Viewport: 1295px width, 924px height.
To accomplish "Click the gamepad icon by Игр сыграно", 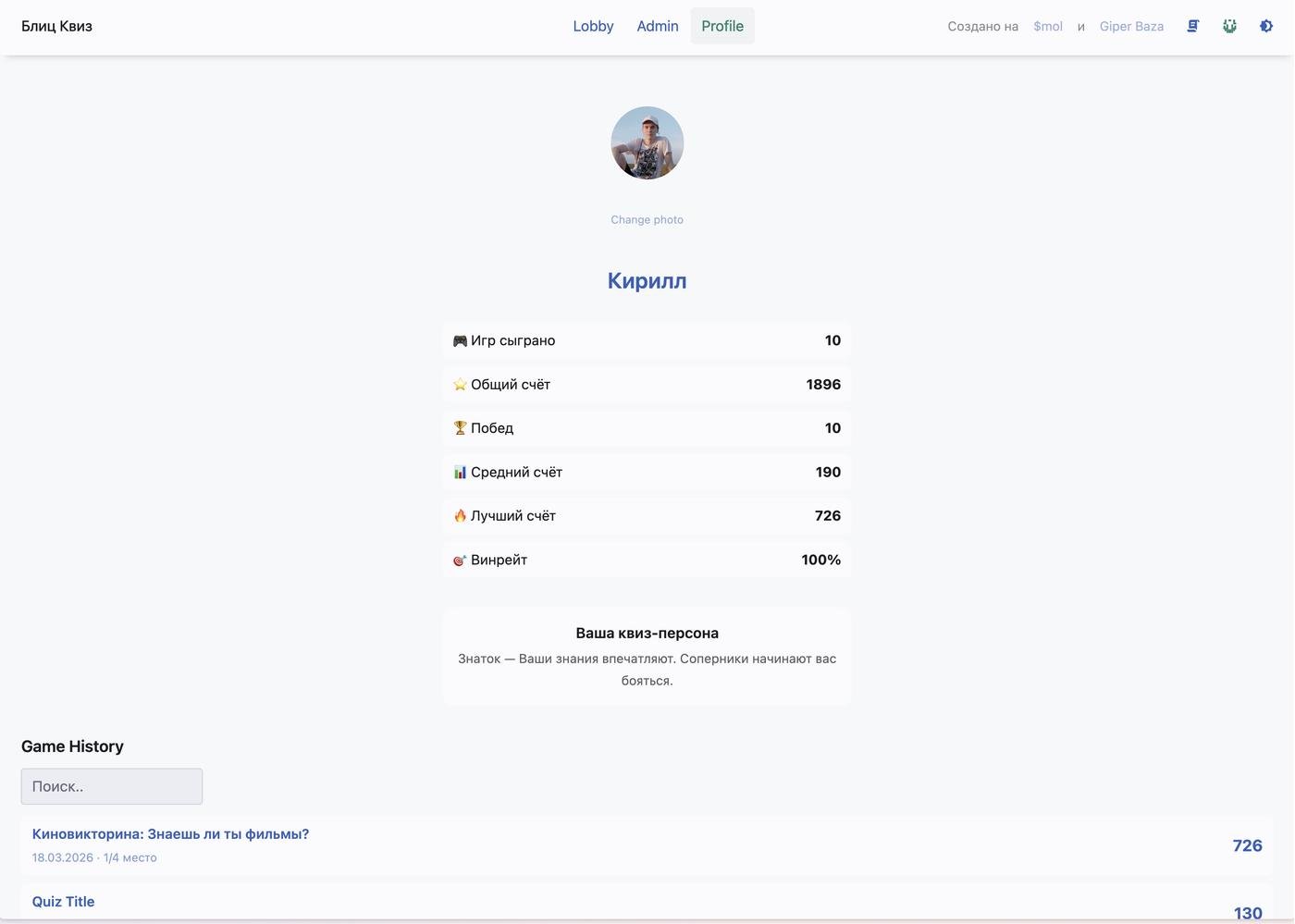I will pyautogui.click(x=460, y=340).
